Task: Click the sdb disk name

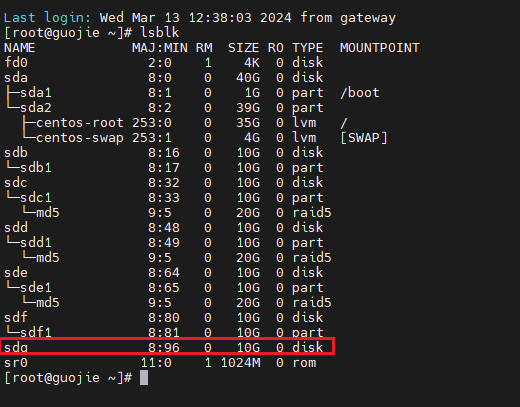Action: [16, 153]
